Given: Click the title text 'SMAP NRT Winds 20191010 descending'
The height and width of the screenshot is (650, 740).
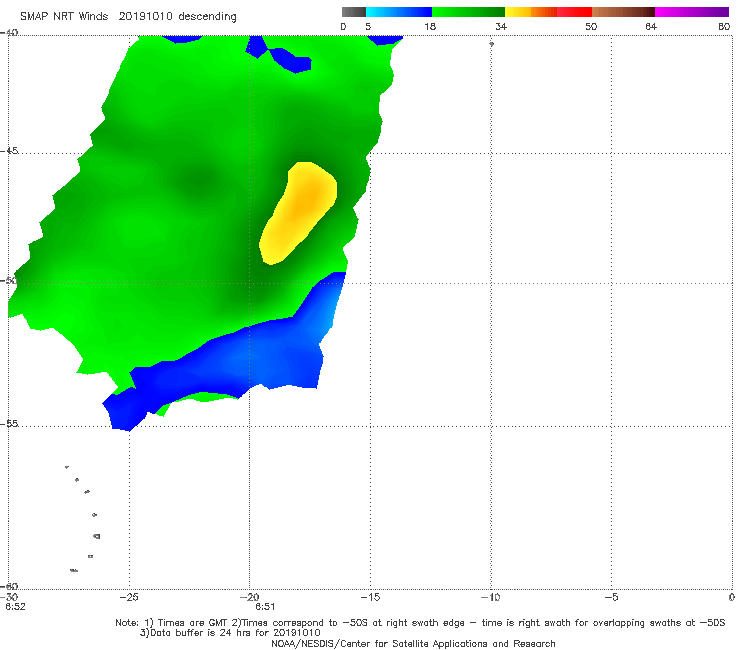Looking at the screenshot, I should (x=128, y=17).
